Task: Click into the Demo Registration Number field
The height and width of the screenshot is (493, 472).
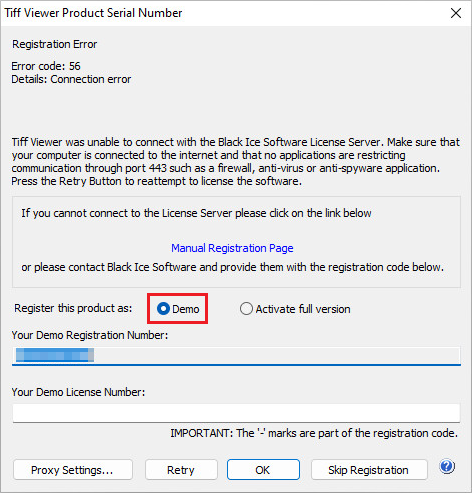Action: click(236, 355)
